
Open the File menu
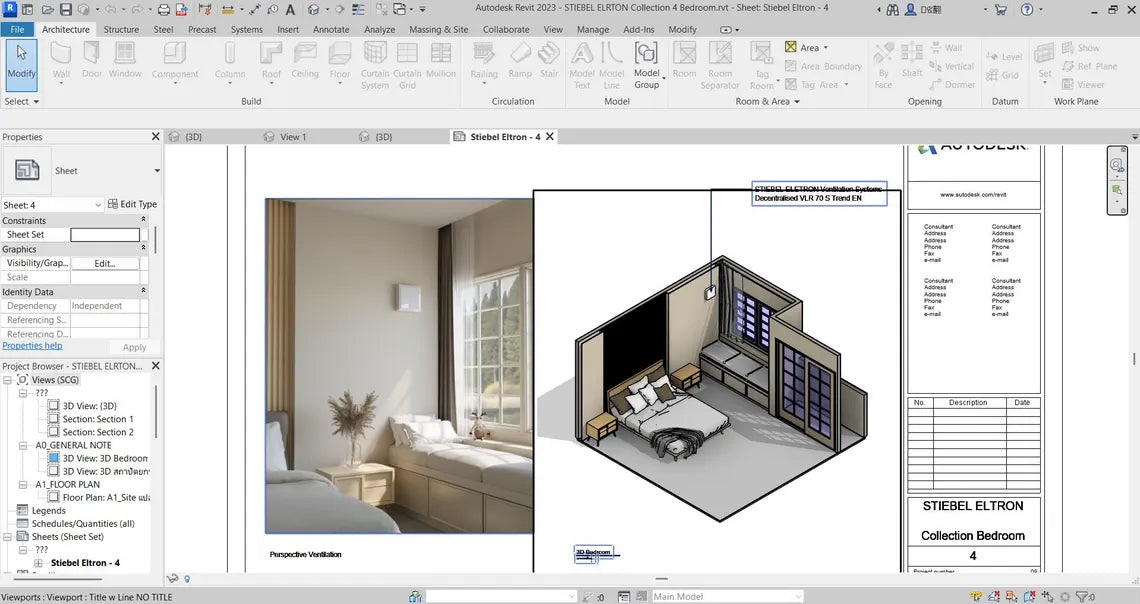(x=17, y=30)
